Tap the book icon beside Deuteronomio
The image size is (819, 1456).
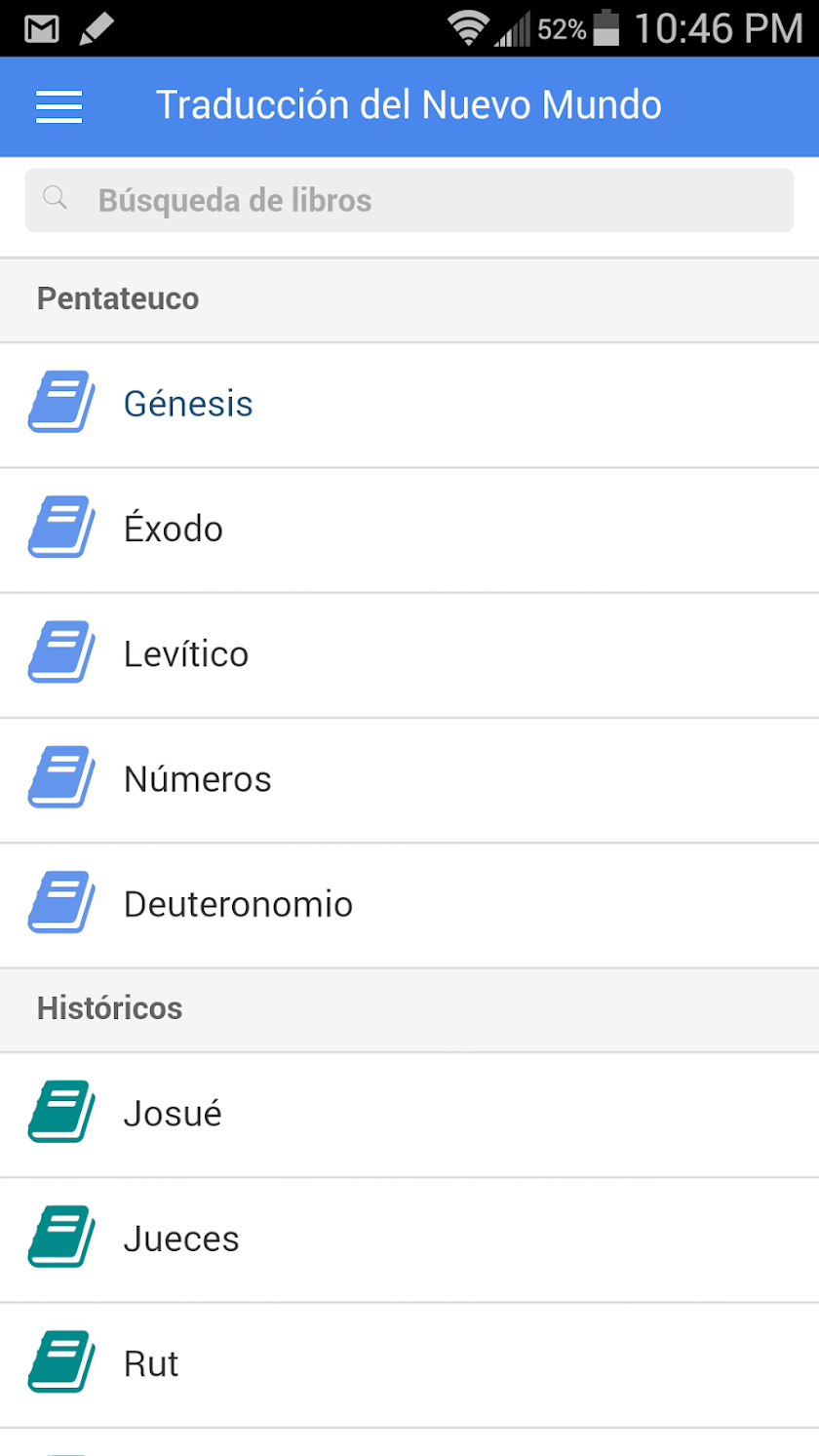[x=60, y=903]
